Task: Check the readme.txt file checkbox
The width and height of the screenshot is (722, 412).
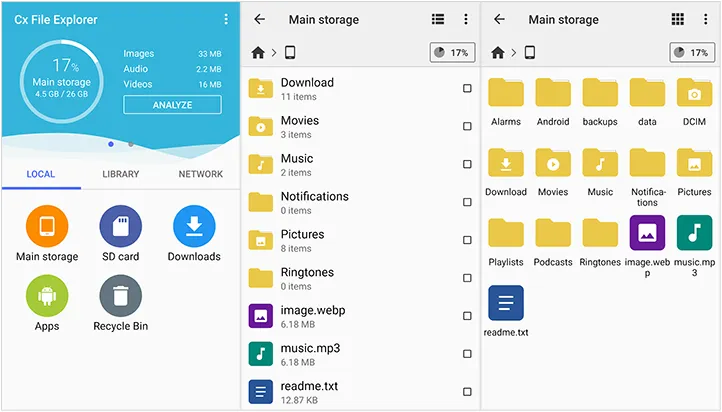Action: (x=467, y=392)
